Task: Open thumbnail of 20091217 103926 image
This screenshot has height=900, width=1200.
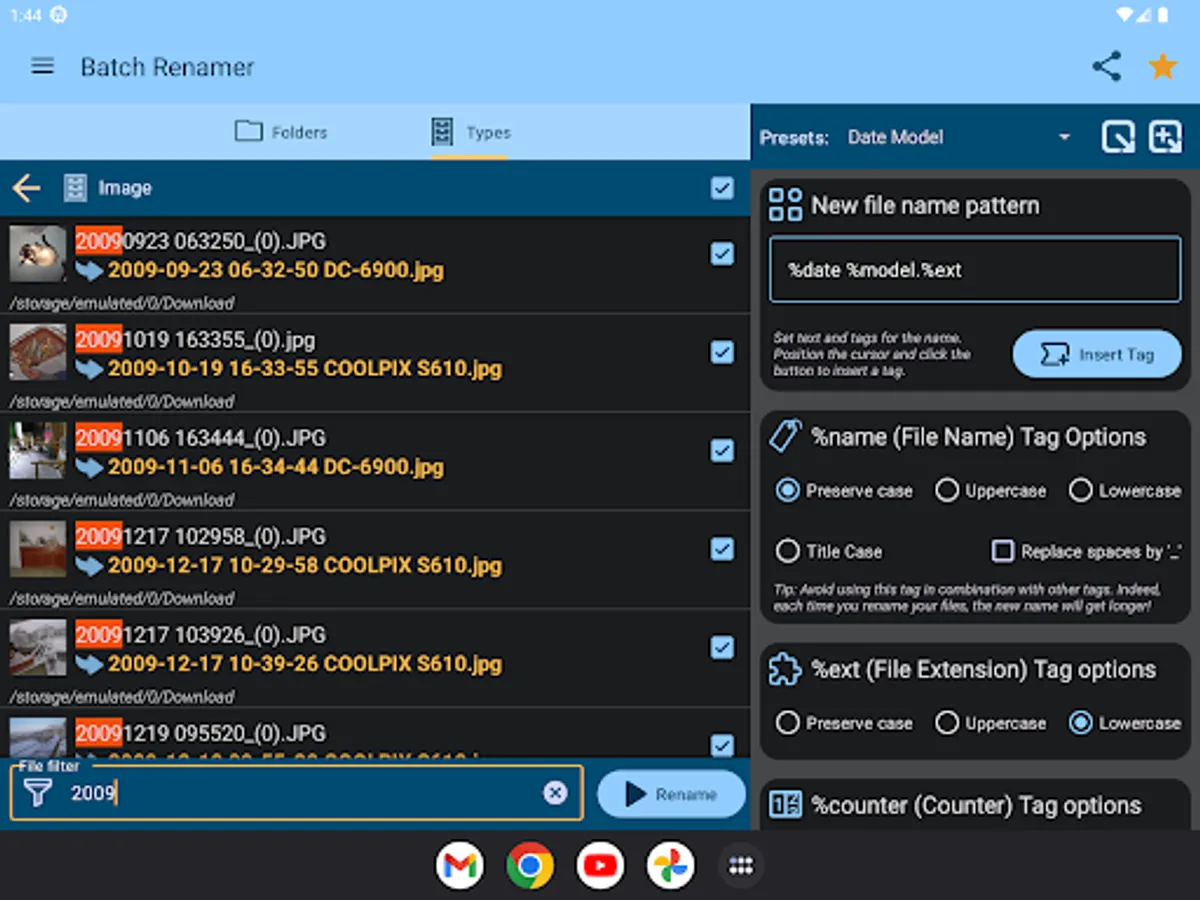Action: click(38, 647)
